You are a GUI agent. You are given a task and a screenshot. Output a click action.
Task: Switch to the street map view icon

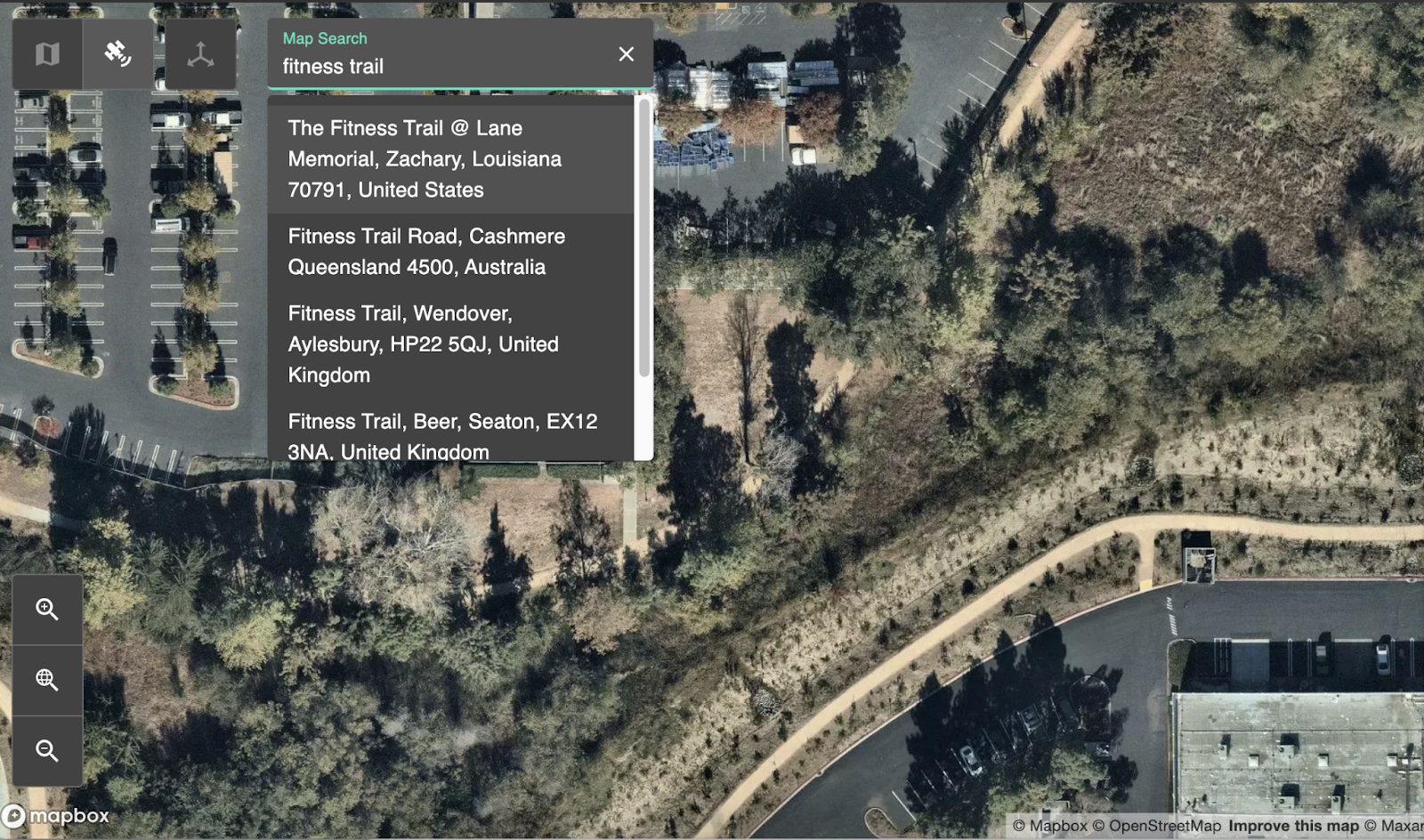click(47, 54)
